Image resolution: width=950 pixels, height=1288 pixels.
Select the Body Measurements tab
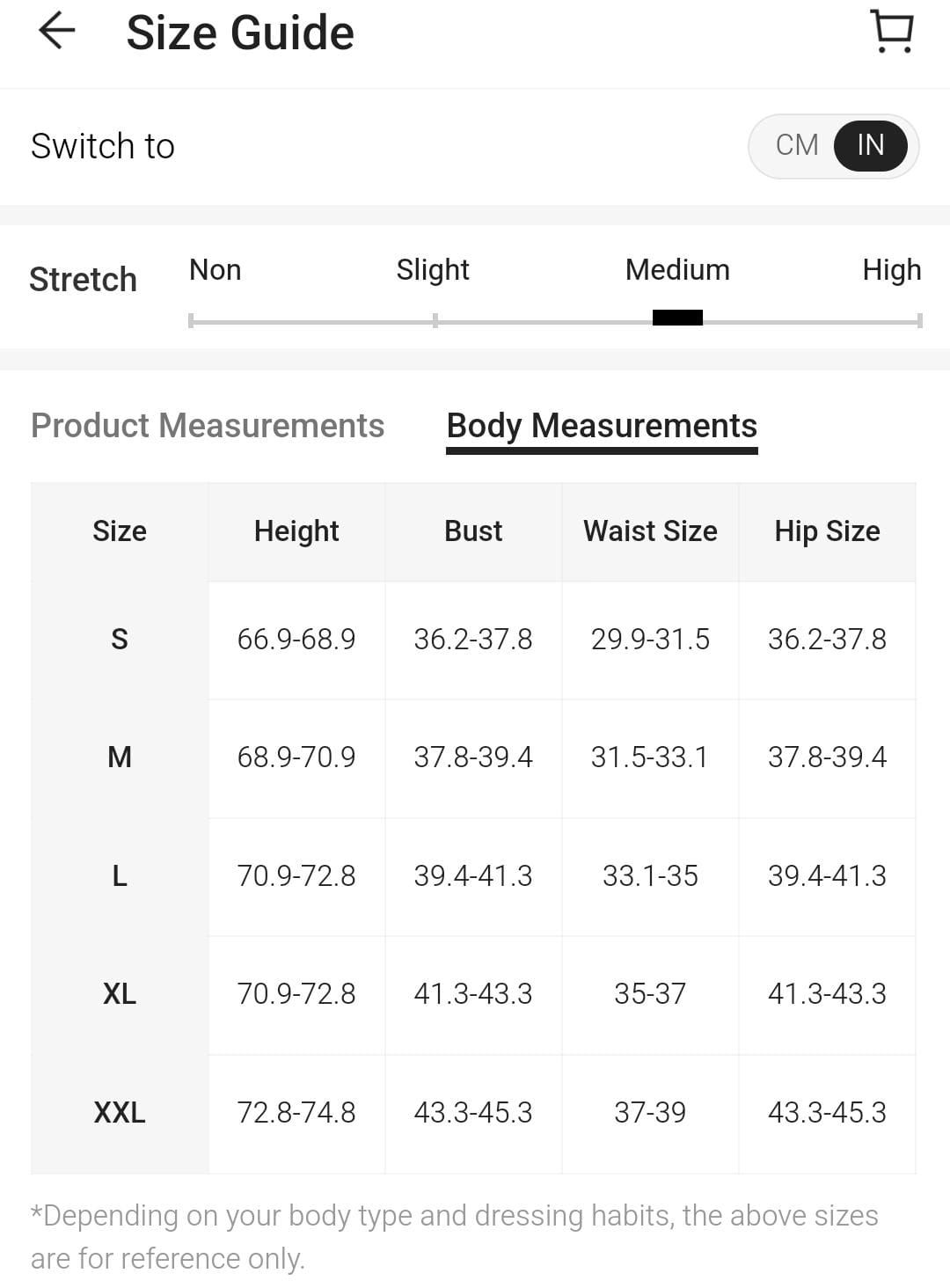[602, 426]
